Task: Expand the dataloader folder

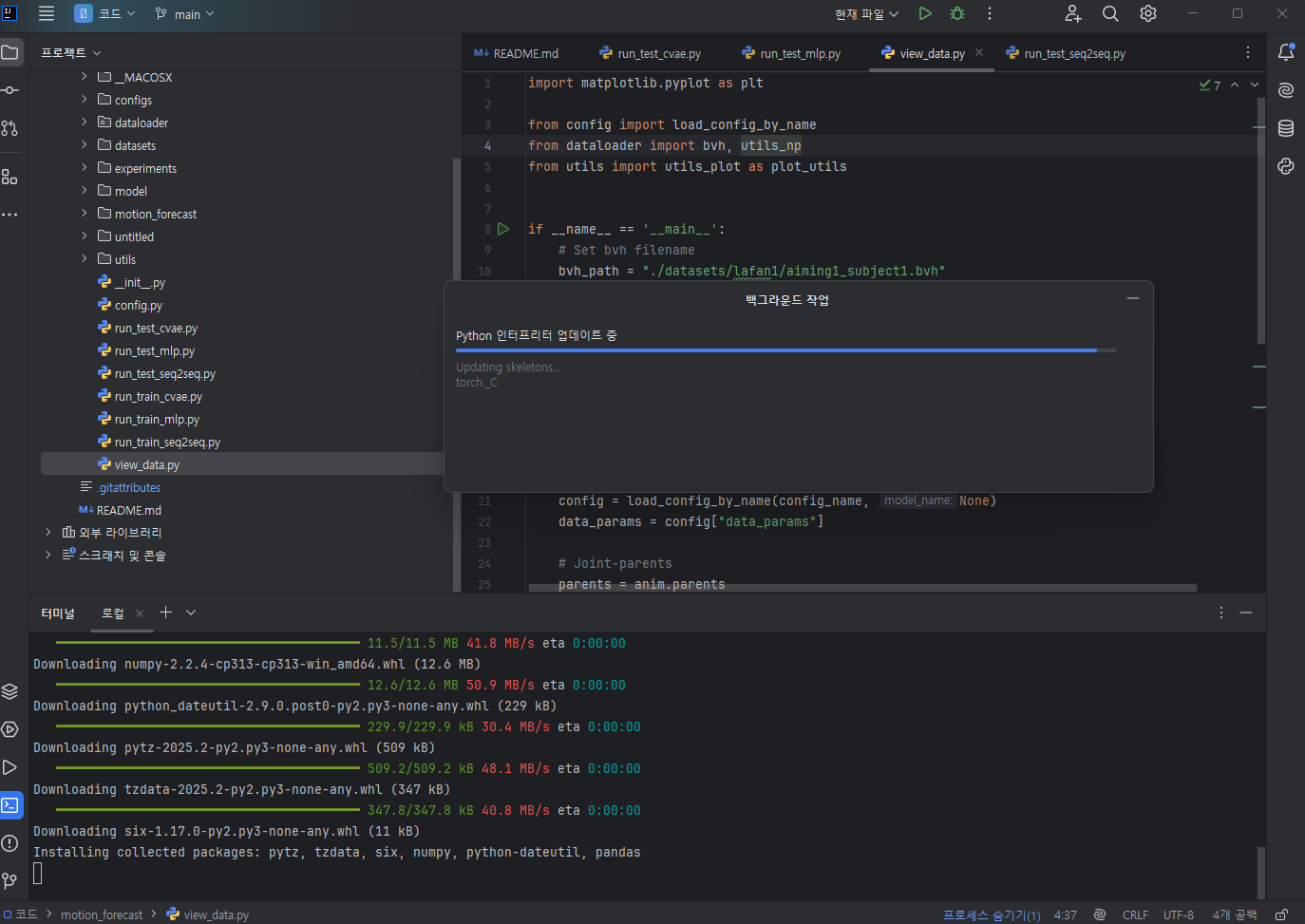Action: [85, 123]
